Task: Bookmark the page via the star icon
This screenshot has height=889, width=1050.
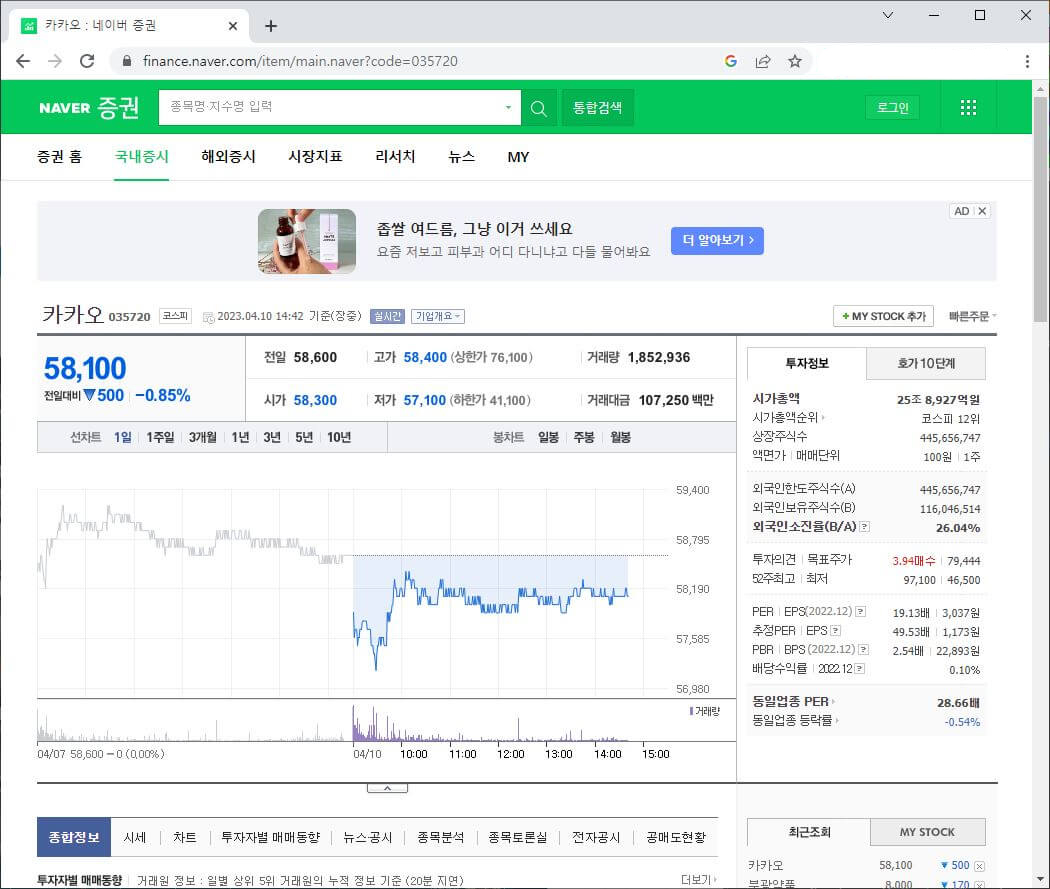Action: tap(795, 61)
